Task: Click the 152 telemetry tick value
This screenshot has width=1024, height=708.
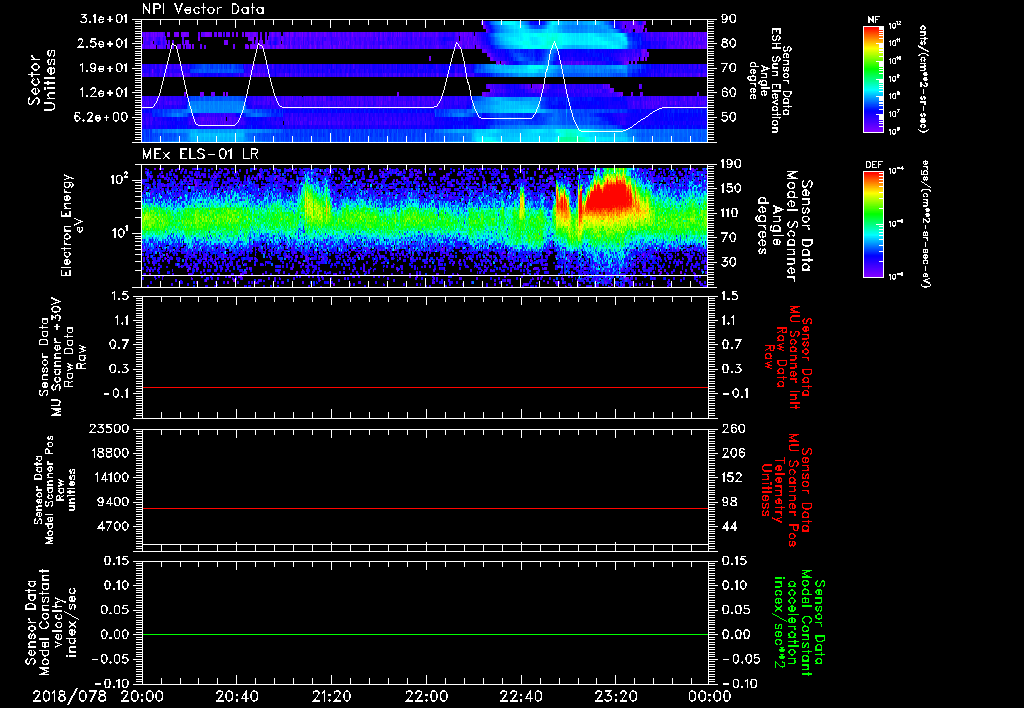Action: tap(733, 477)
